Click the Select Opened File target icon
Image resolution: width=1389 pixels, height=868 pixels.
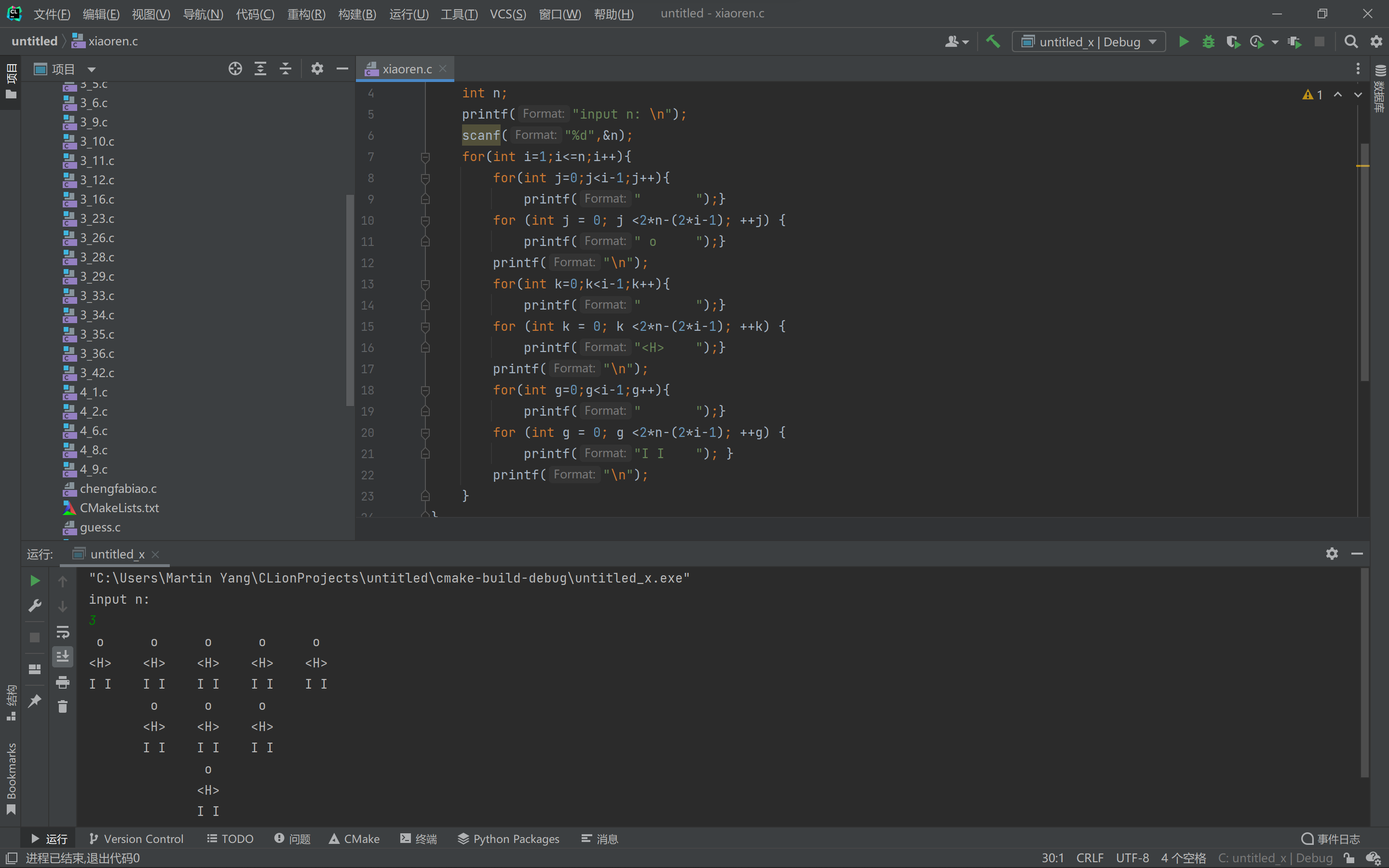coord(235,69)
